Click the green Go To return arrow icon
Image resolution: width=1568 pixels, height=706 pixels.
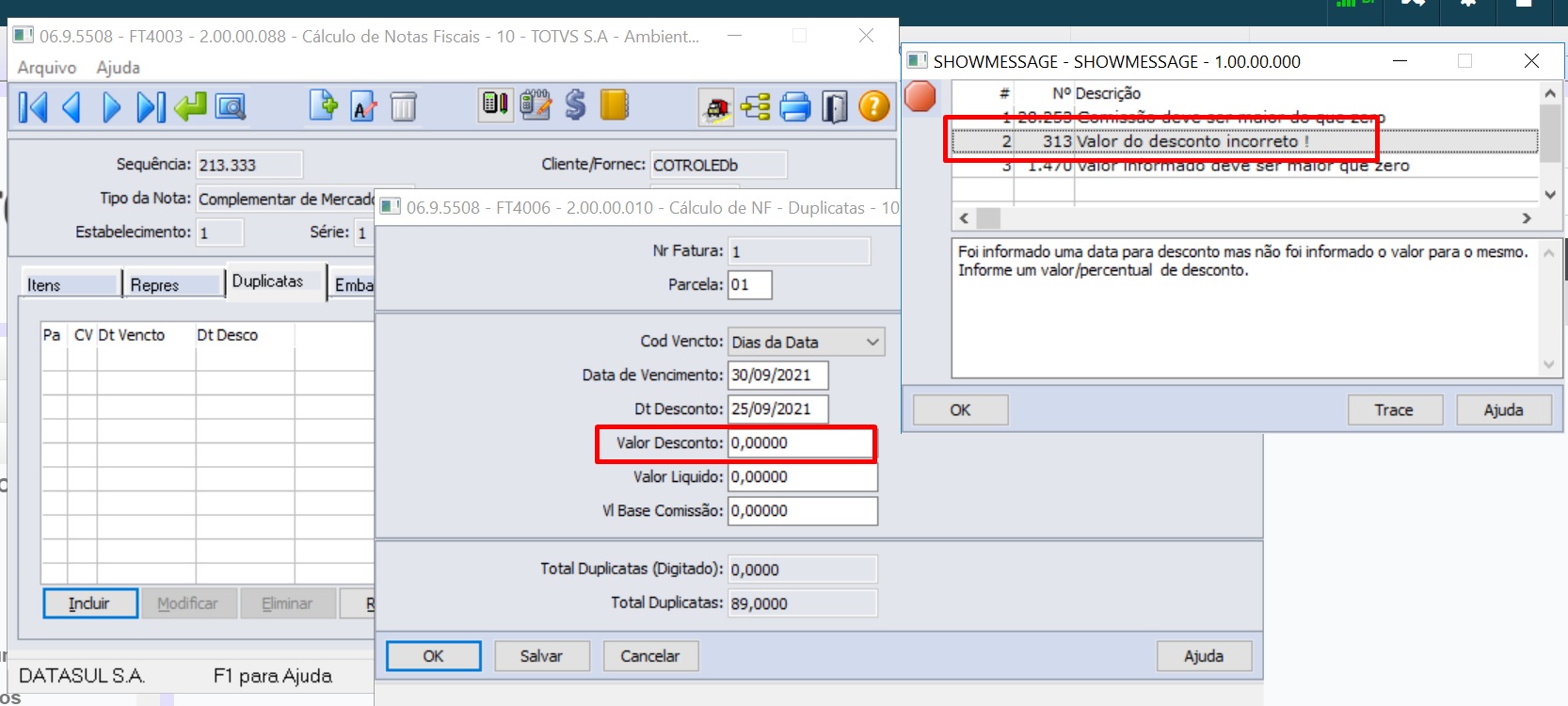(x=190, y=107)
